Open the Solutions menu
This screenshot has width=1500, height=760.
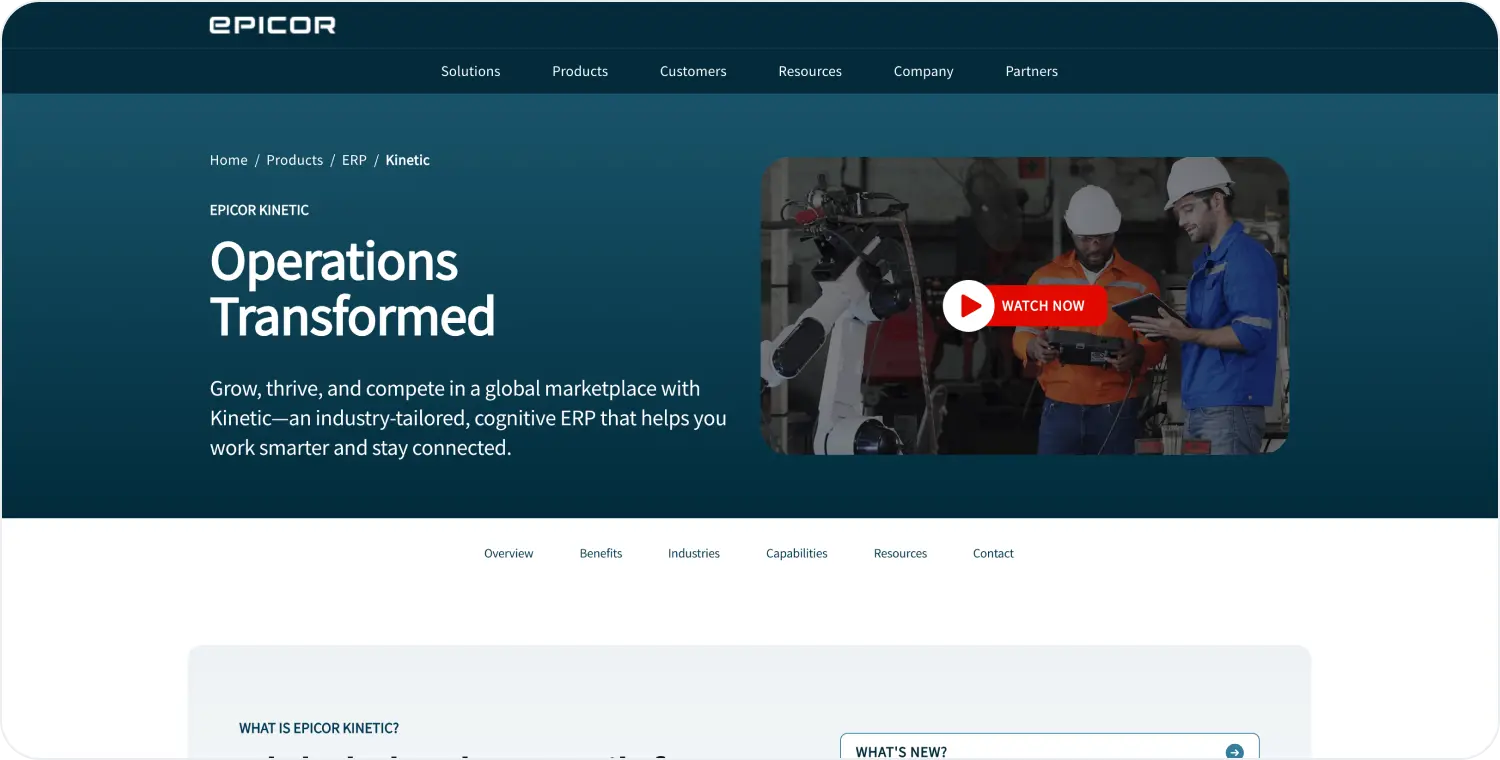[471, 71]
